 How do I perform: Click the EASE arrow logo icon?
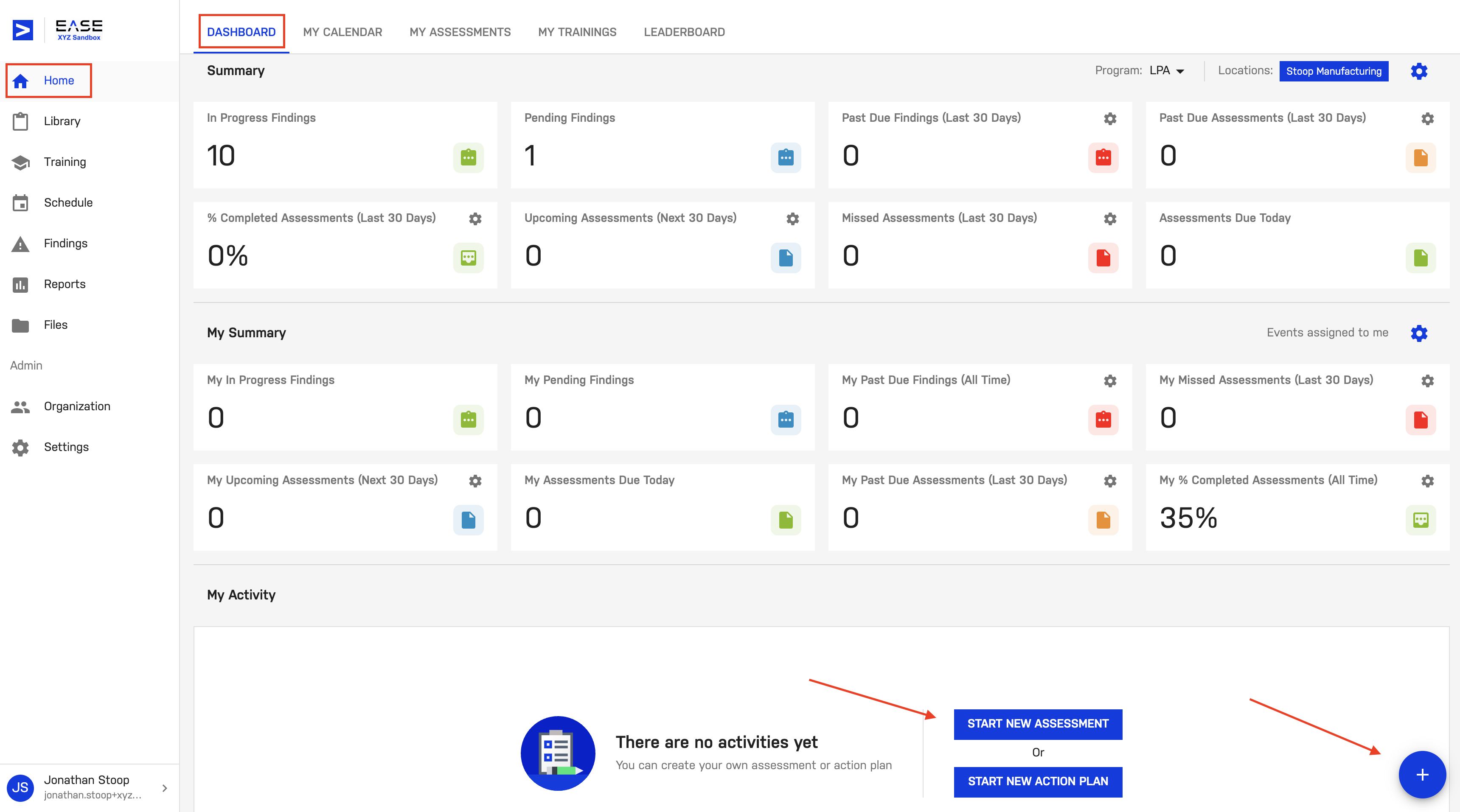22,30
